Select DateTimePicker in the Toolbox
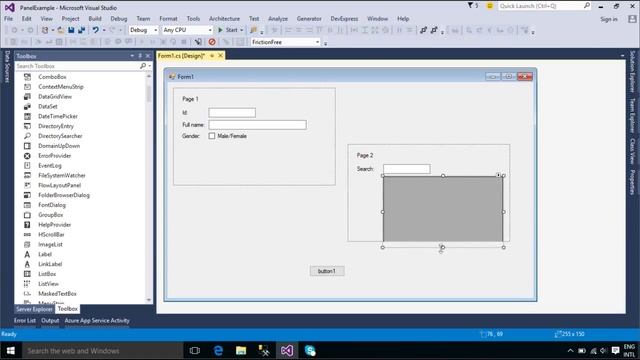Image resolution: width=640 pixels, height=360 pixels. 58,116
